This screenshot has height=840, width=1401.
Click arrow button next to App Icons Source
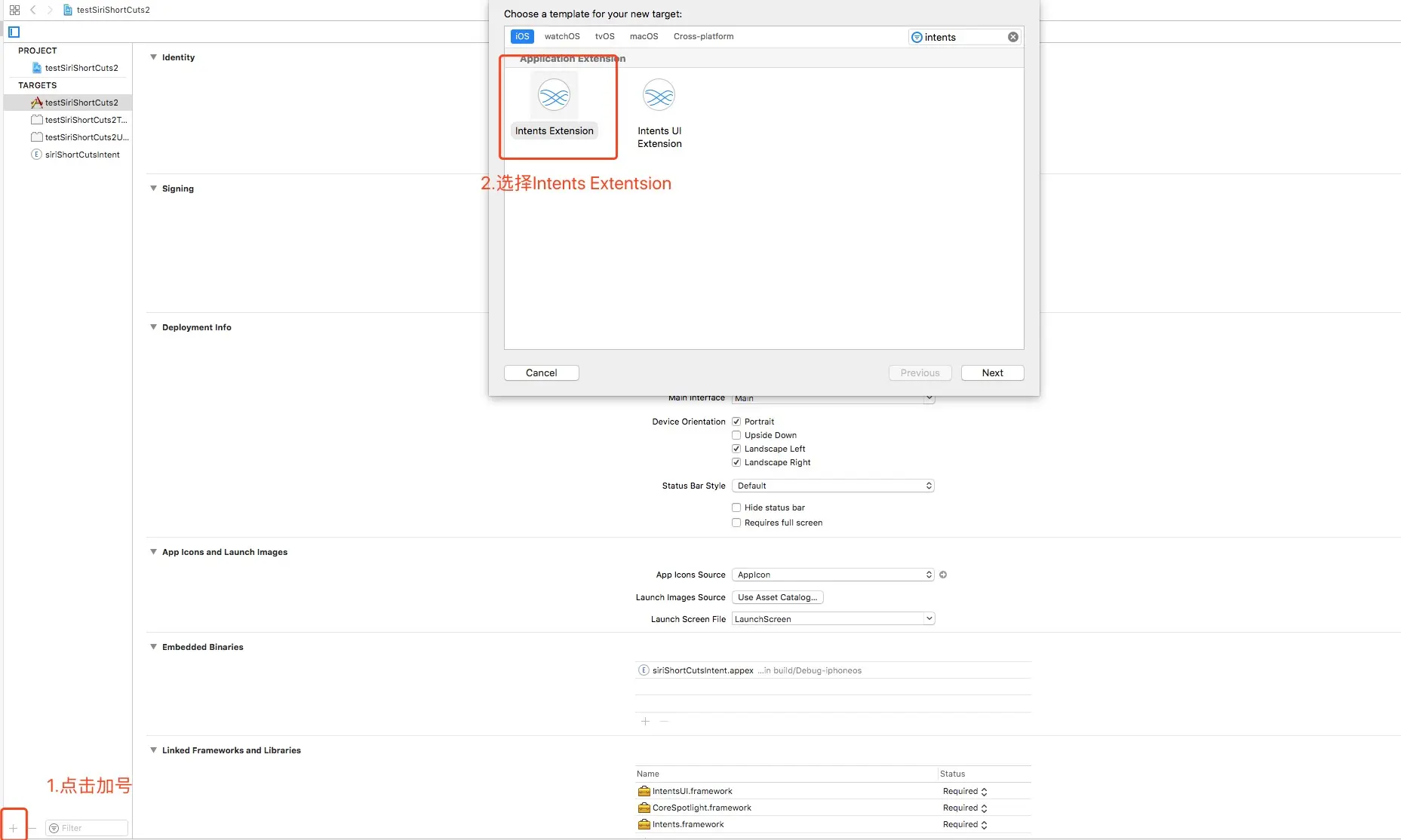coord(943,575)
